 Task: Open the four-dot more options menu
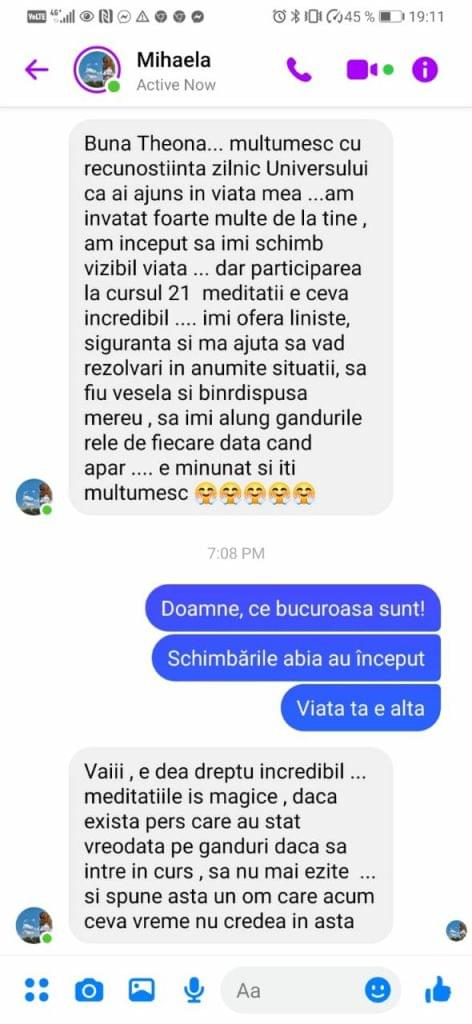tap(37, 989)
